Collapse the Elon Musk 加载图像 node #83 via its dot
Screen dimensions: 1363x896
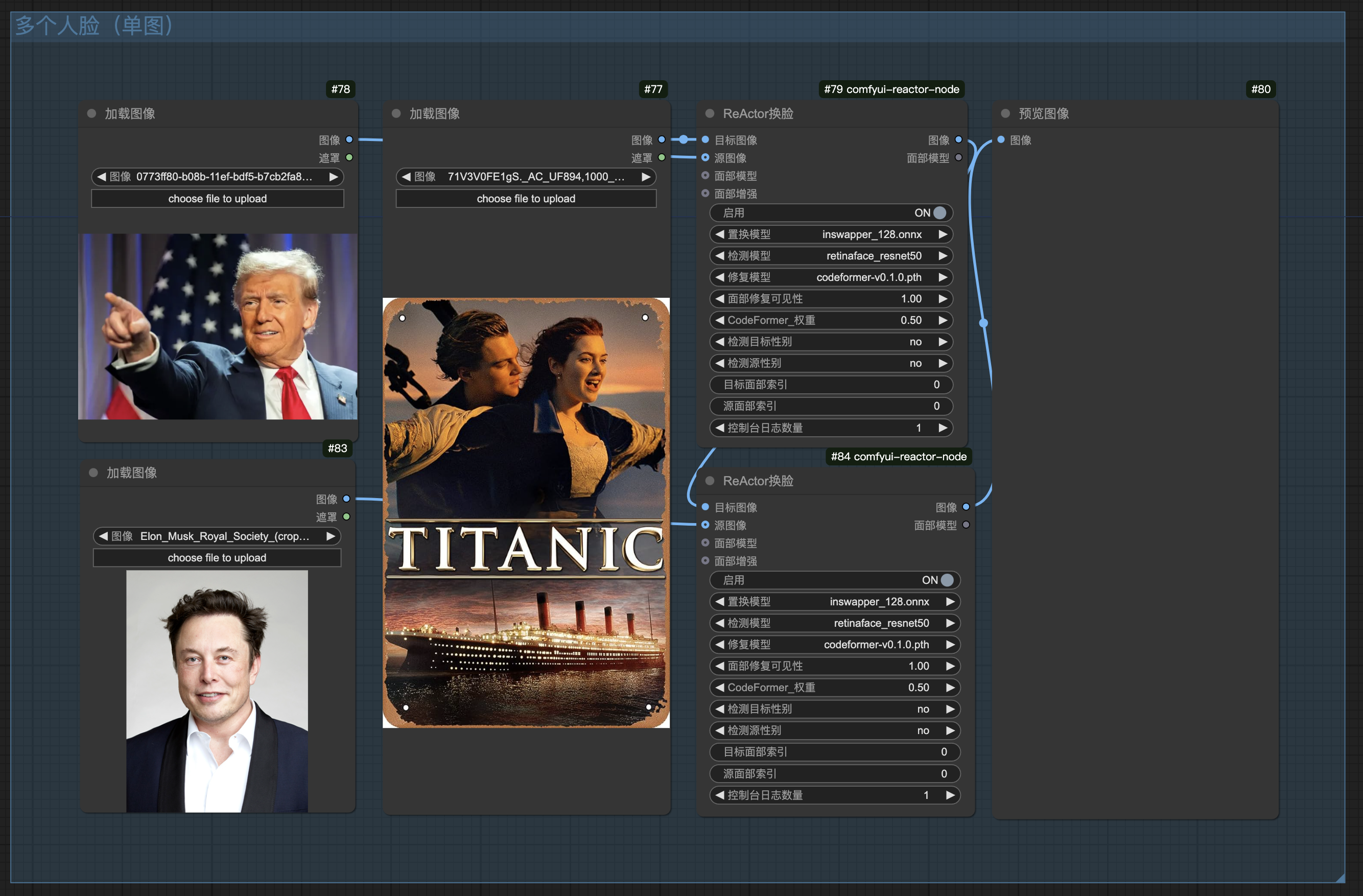93,473
